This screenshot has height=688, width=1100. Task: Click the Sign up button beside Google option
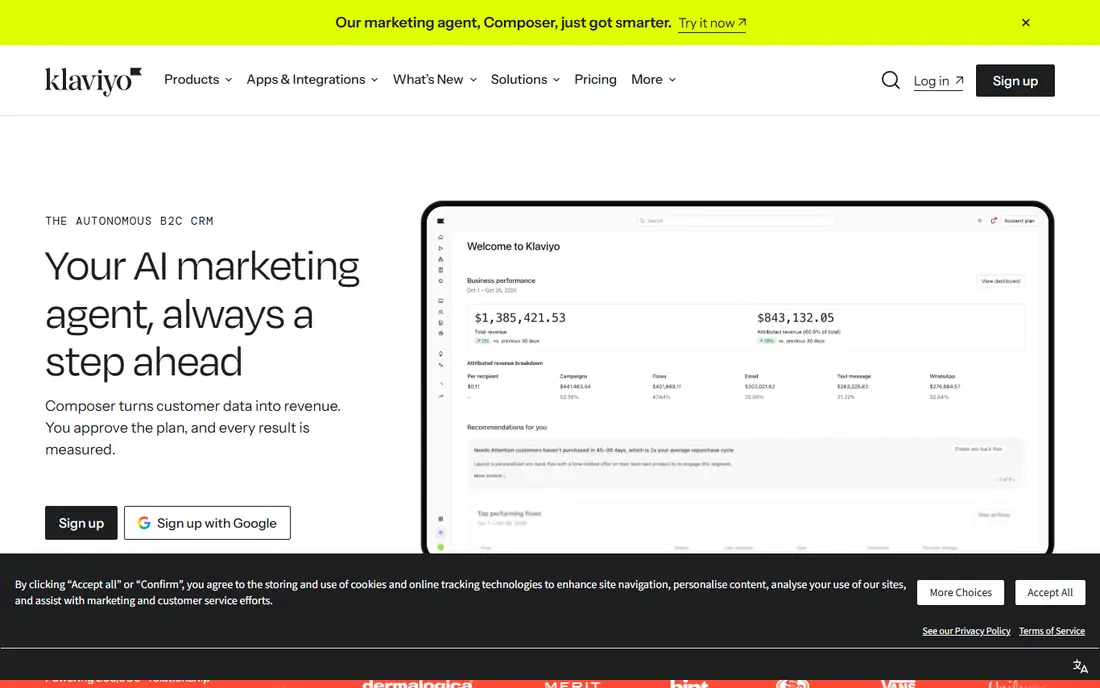coord(81,523)
